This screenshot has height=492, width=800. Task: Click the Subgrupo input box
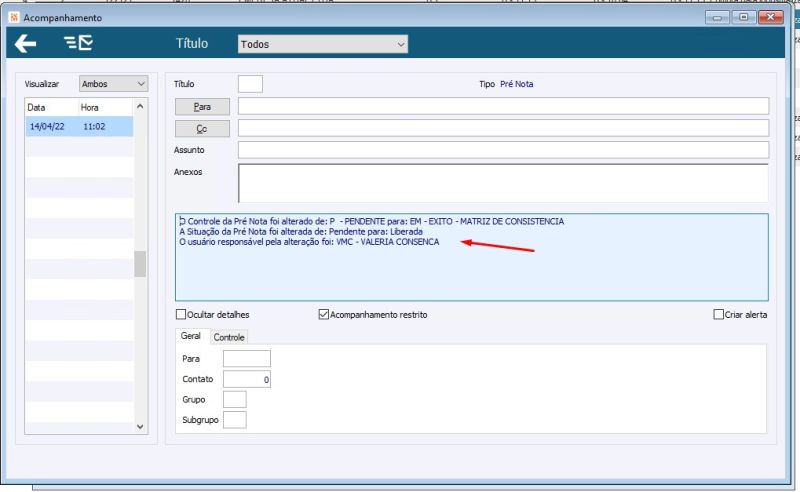[235, 420]
